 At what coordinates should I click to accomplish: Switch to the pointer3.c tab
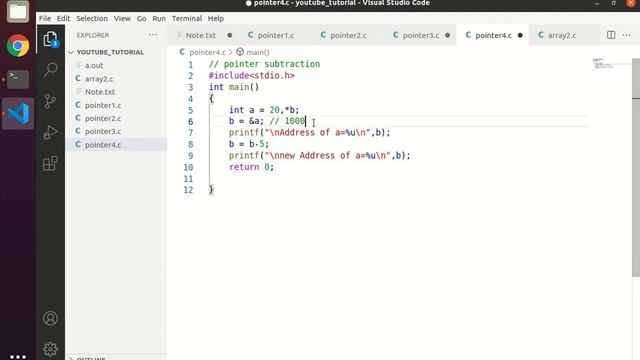pos(421,35)
